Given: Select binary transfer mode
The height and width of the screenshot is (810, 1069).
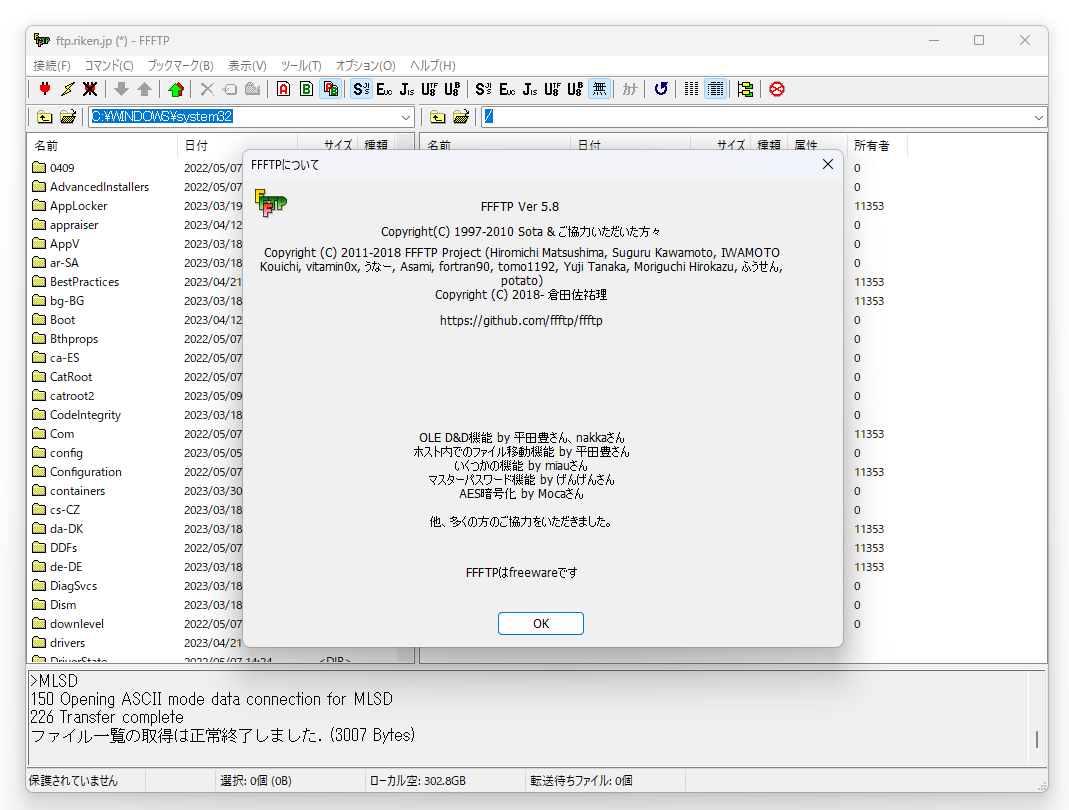Looking at the screenshot, I should coord(307,89).
